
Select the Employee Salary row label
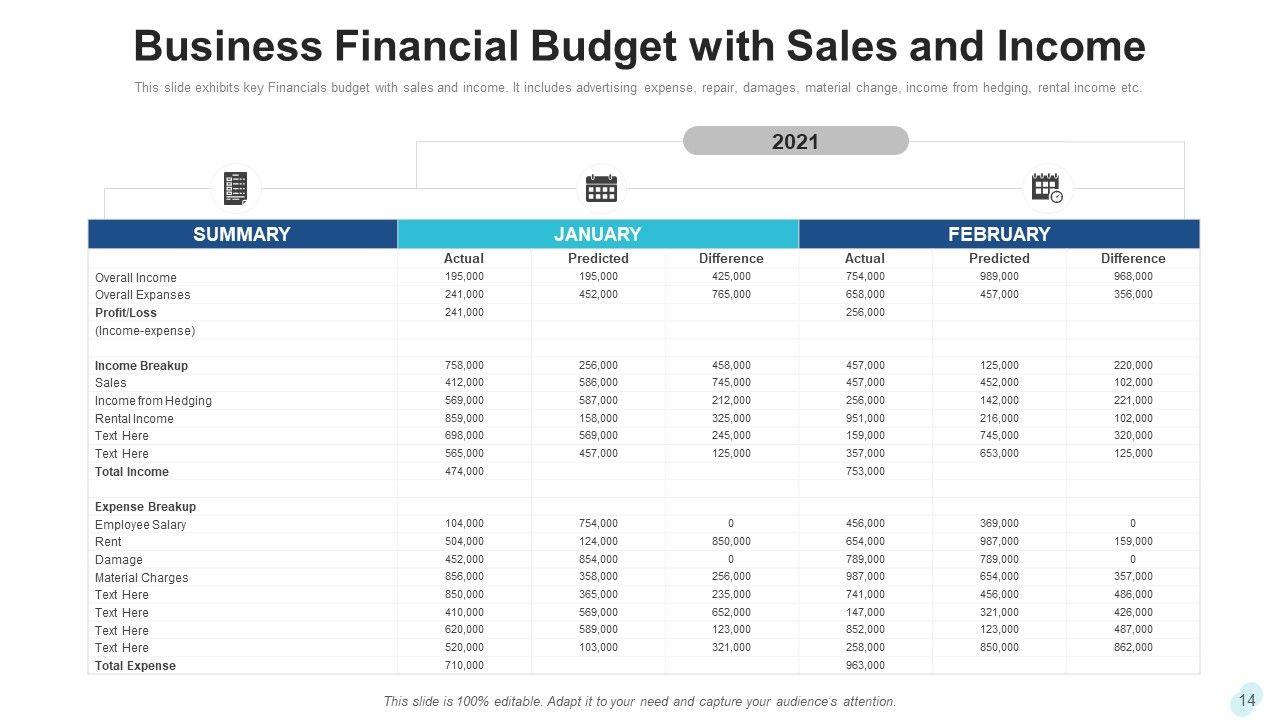pyautogui.click(x=140, y=525)
